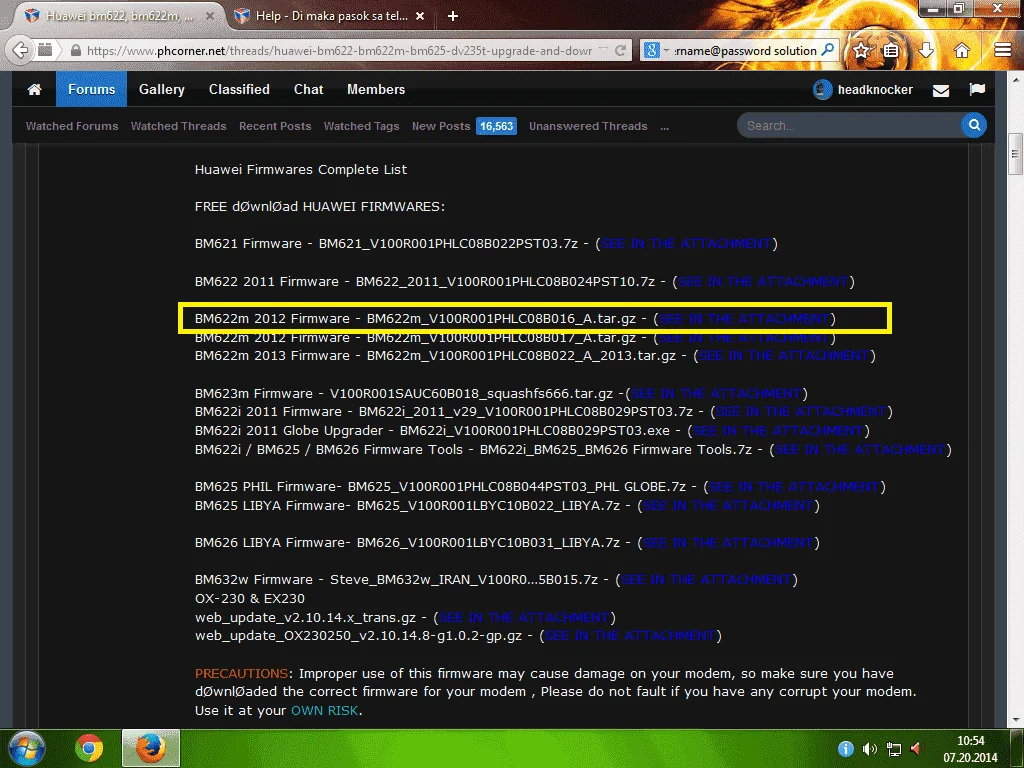Click the browser back arrow button
Screen dimensions: 1024x768
(21, 50)
